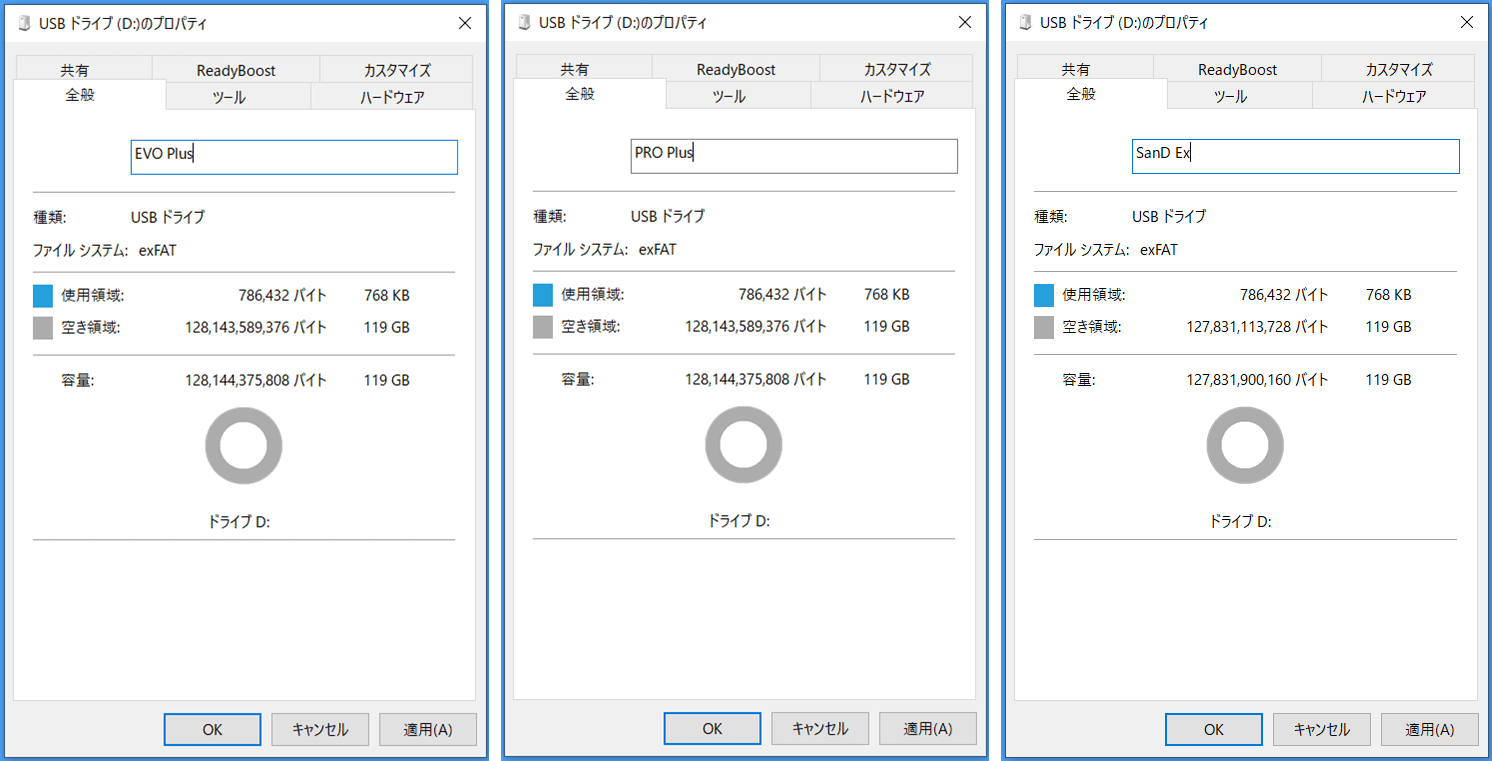Confirm with OK in EVO Plus window
Viewport: 1492px width, 761px height.
[212, 730]
